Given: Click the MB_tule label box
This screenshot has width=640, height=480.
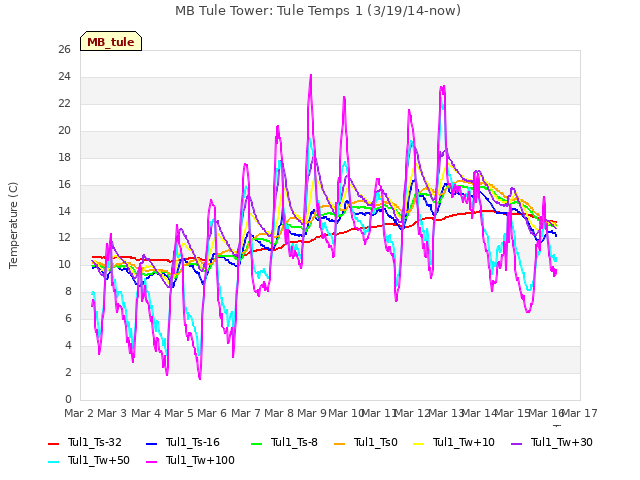Looking at the screenshot, I should tap(111, 41).
